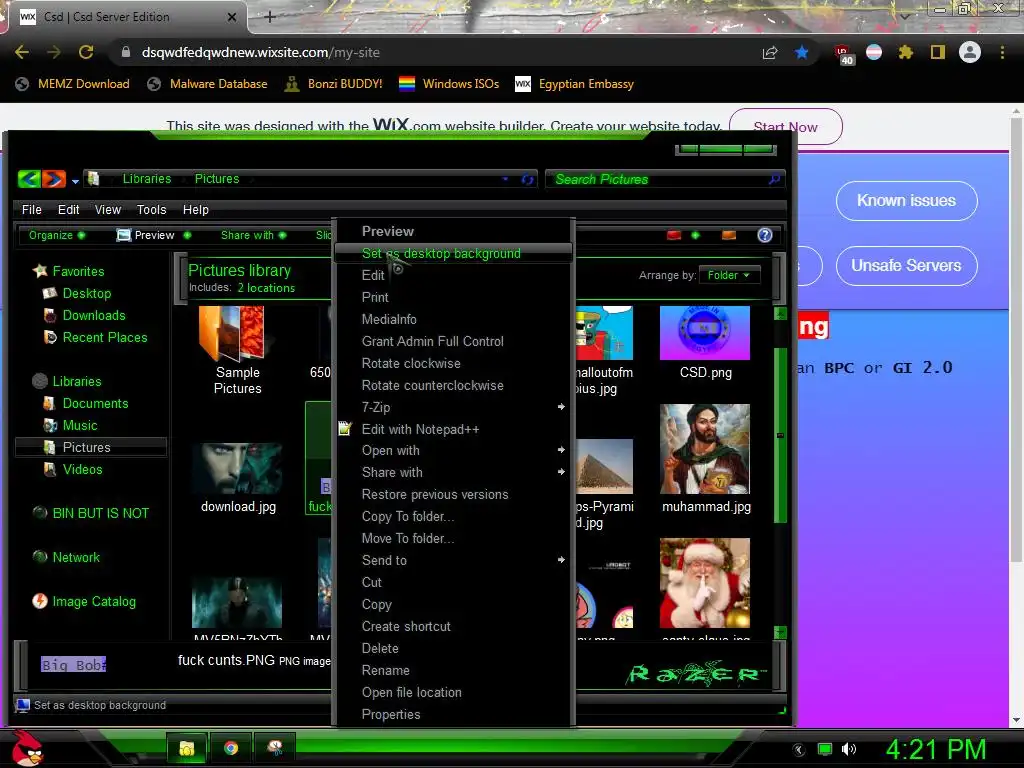
Task: Open a new Chrome tab
Action: click(x=270, y=17)
